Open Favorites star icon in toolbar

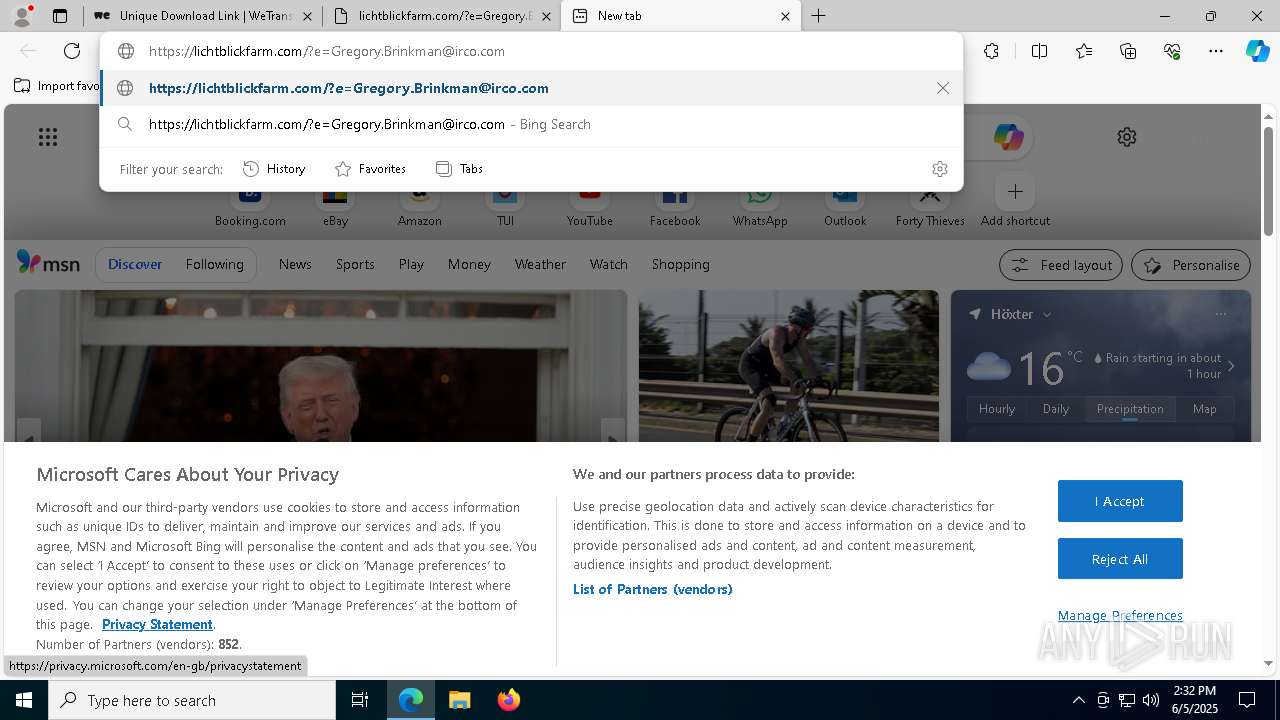pyautogui.click(x=1084, y=51)
